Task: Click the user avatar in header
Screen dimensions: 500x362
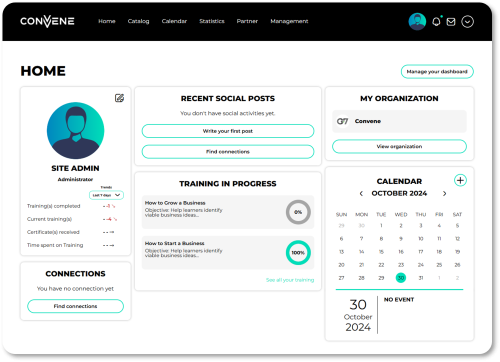Action: [417, 21]
